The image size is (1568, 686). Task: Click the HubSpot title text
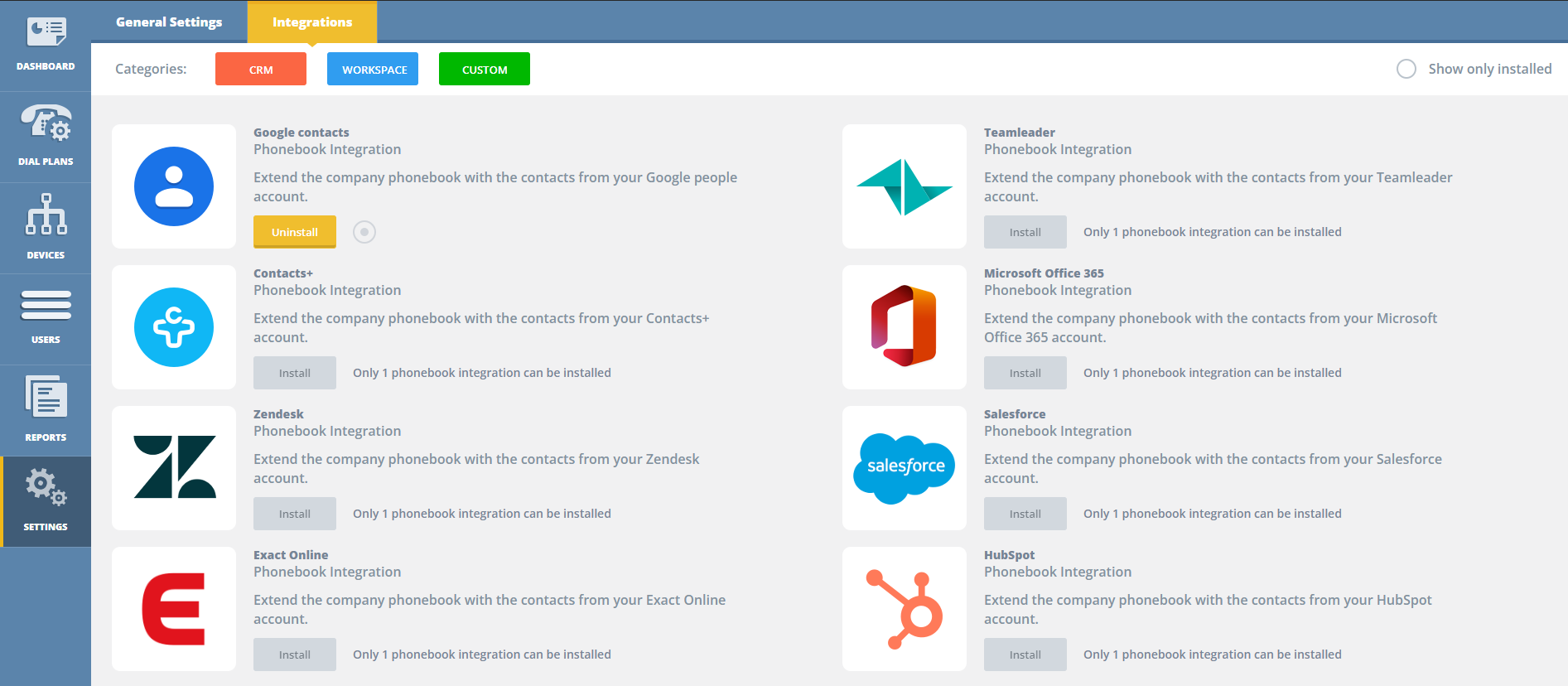click(x=1010, y=555)
